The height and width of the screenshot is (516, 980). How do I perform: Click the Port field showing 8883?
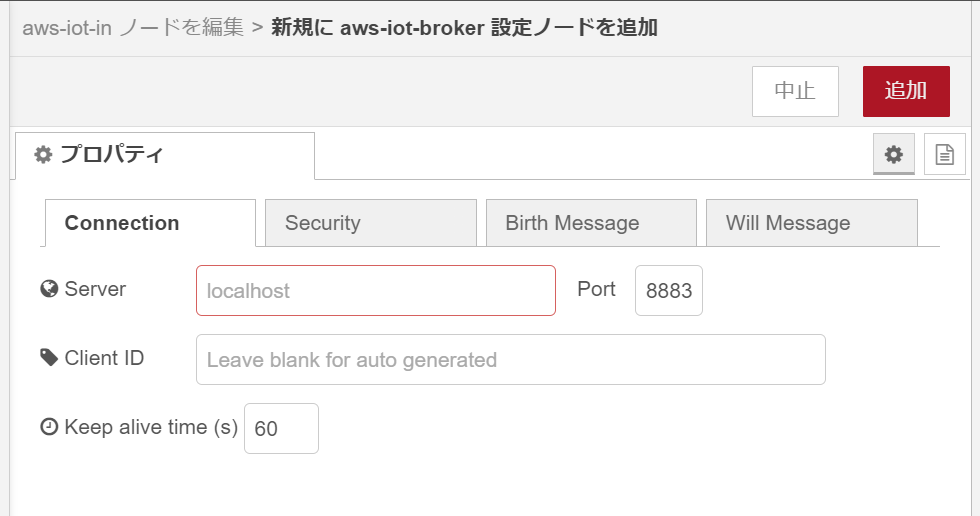pyautogui.click(x=668, y=291)
